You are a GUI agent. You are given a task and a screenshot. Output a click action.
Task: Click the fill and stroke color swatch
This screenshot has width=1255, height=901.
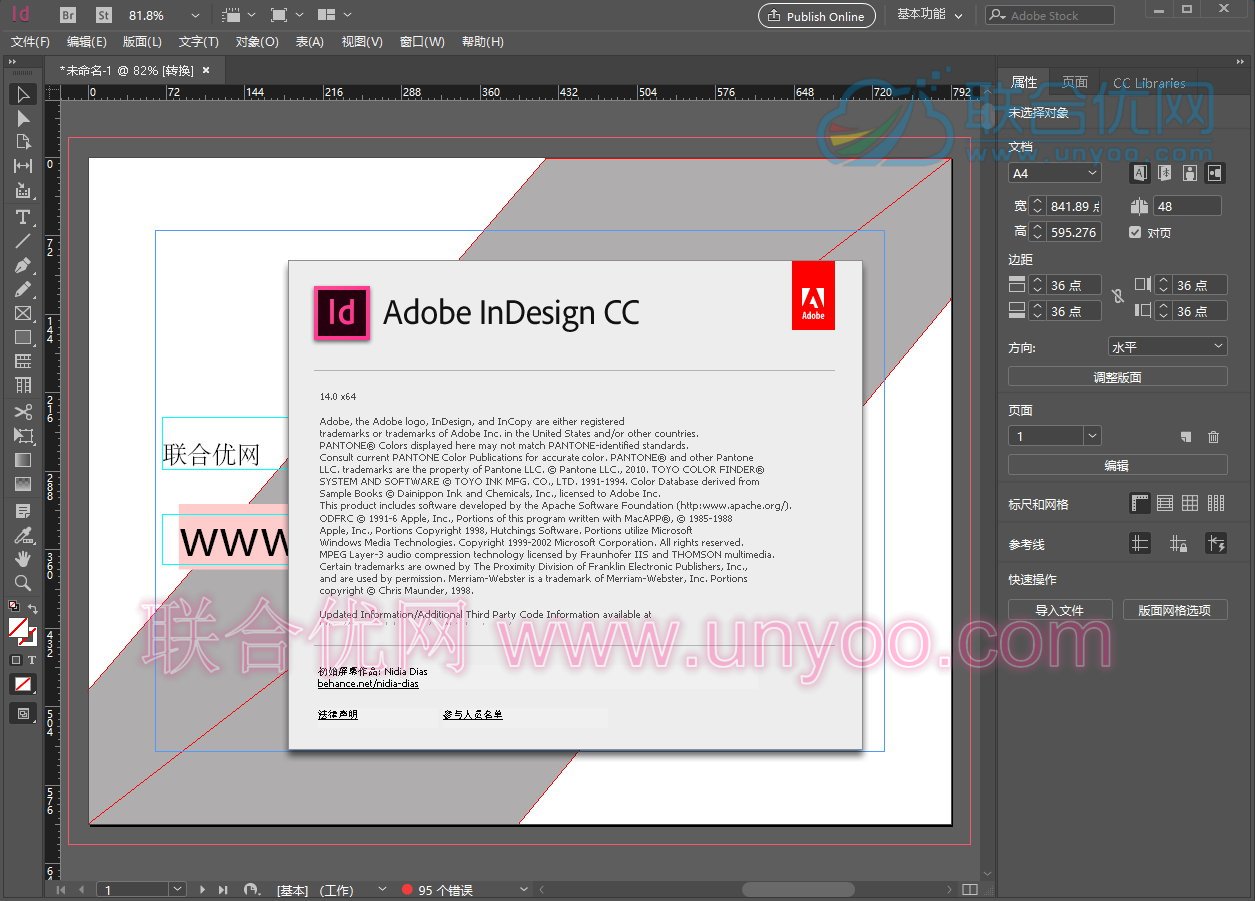point(22,630)
